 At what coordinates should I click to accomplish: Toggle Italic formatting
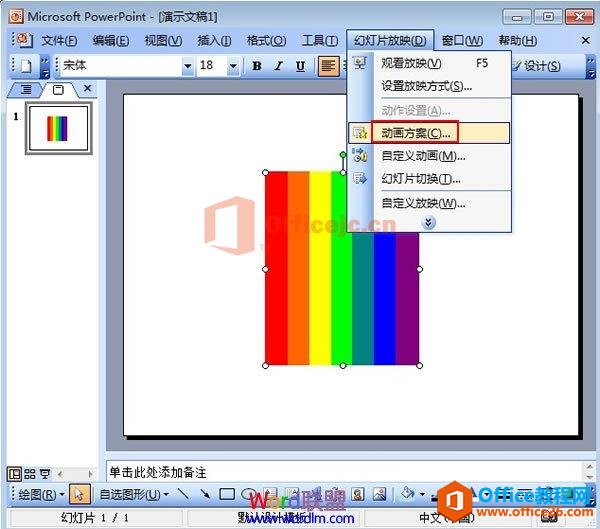tap(279, 66)
